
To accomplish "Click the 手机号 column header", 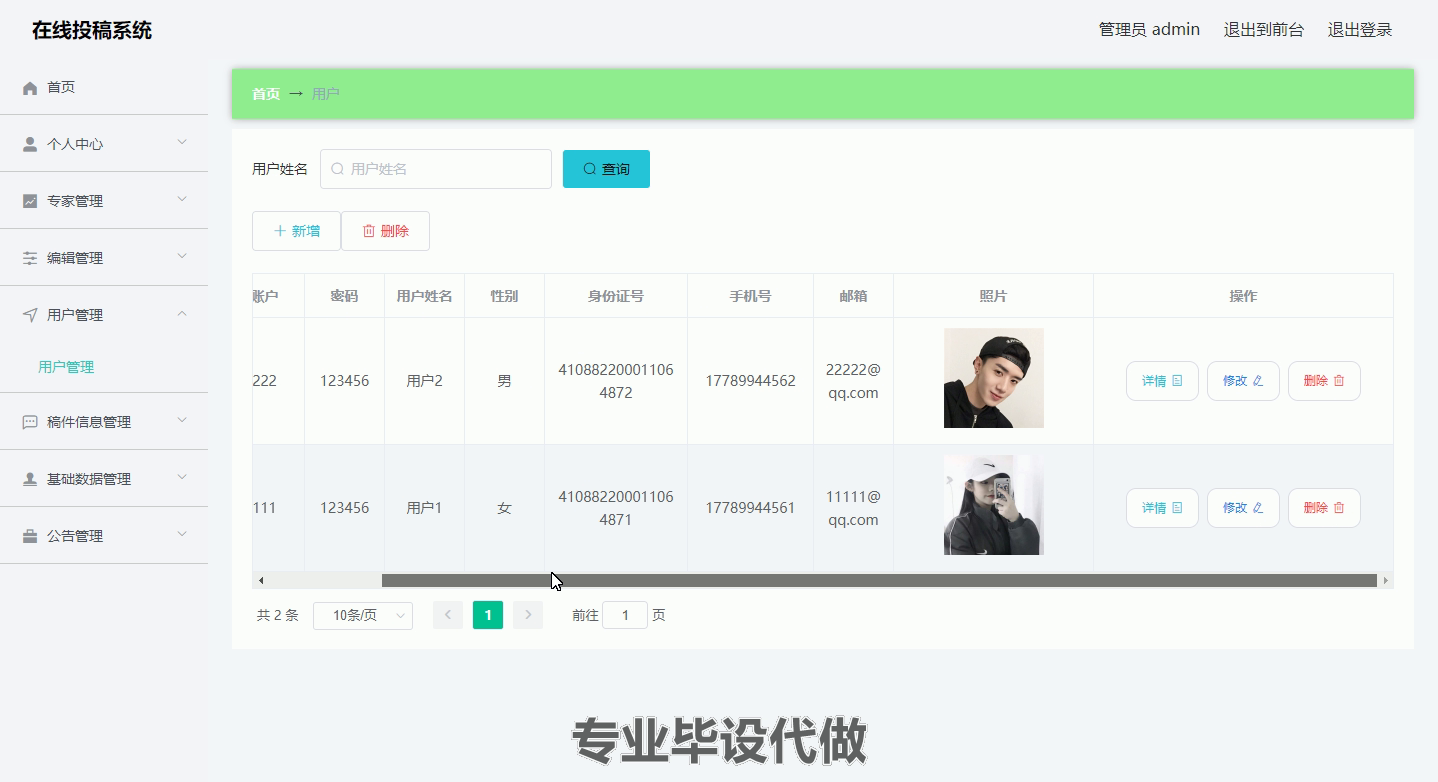I will coord(750,296).
